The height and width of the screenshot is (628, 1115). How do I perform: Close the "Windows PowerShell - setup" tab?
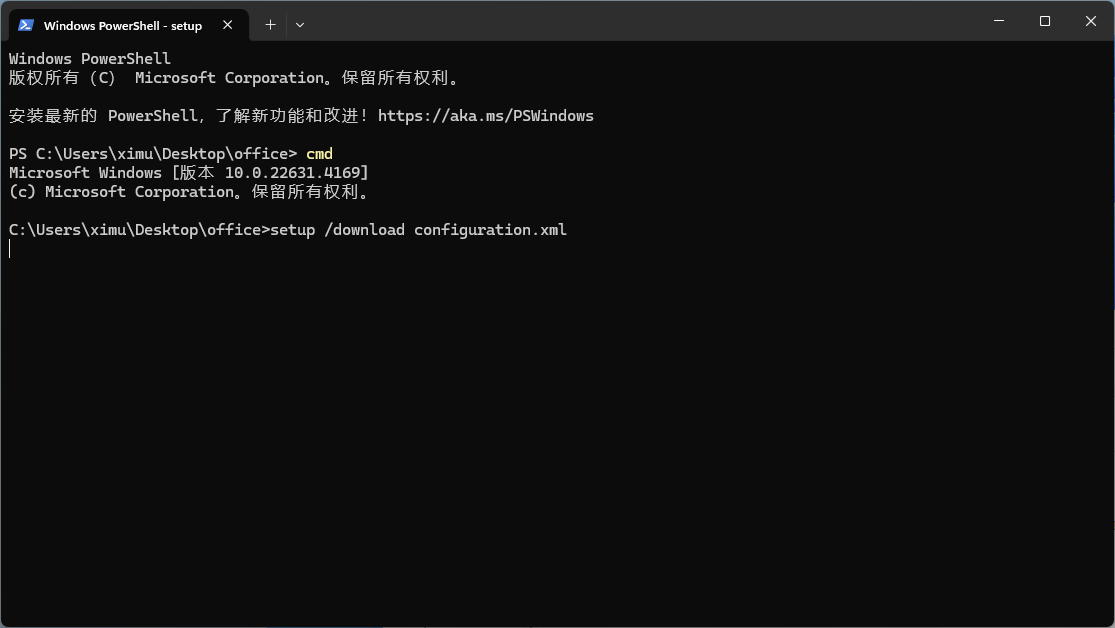[x=228, y=25]
